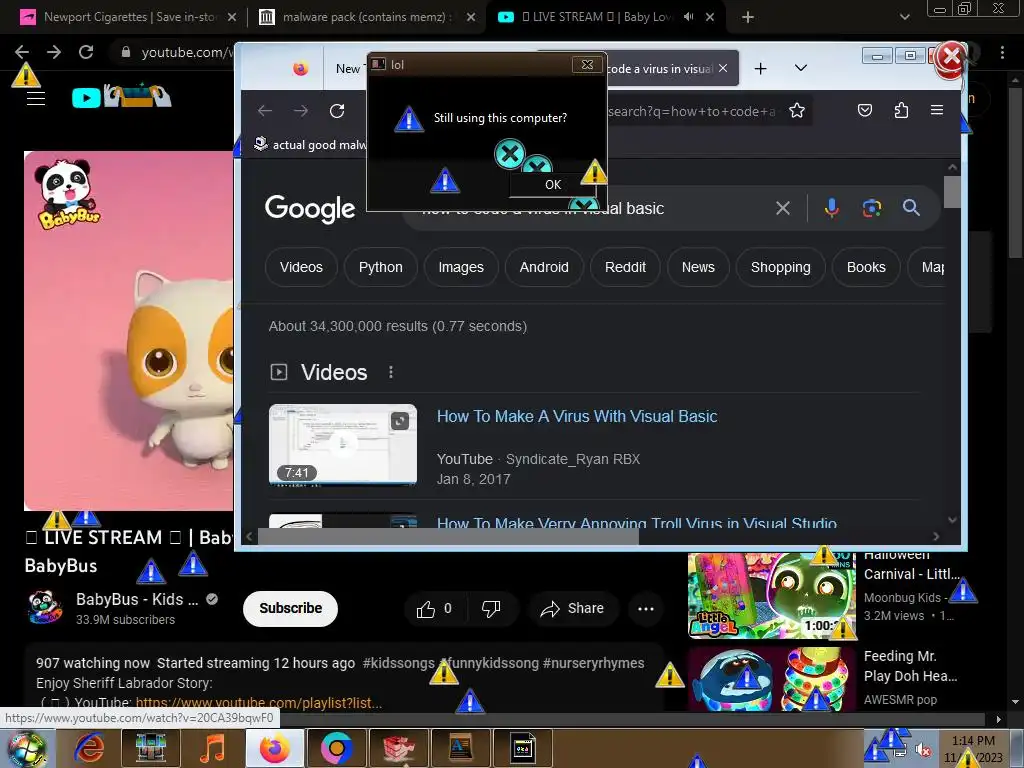The width and height of the screenshot is (1024, 768).
Task: Open BabyBus - Kids channel name
Action: coord(137,600)
